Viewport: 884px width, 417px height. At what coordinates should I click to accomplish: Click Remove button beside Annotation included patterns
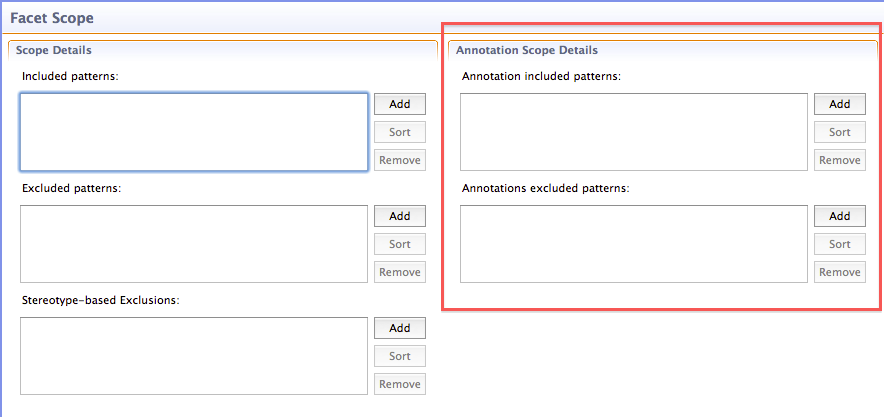(x=839, y=160)
